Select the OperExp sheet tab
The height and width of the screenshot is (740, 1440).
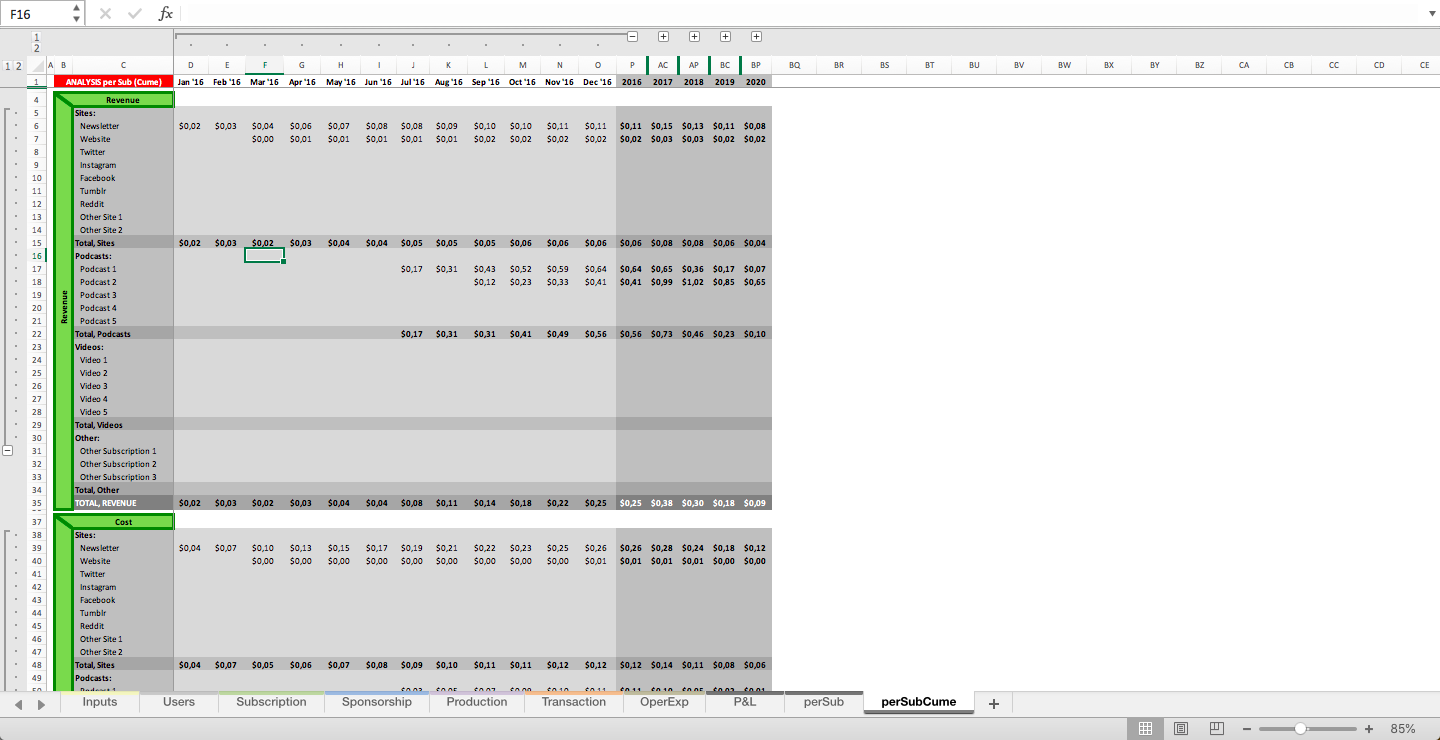point(664,702)
